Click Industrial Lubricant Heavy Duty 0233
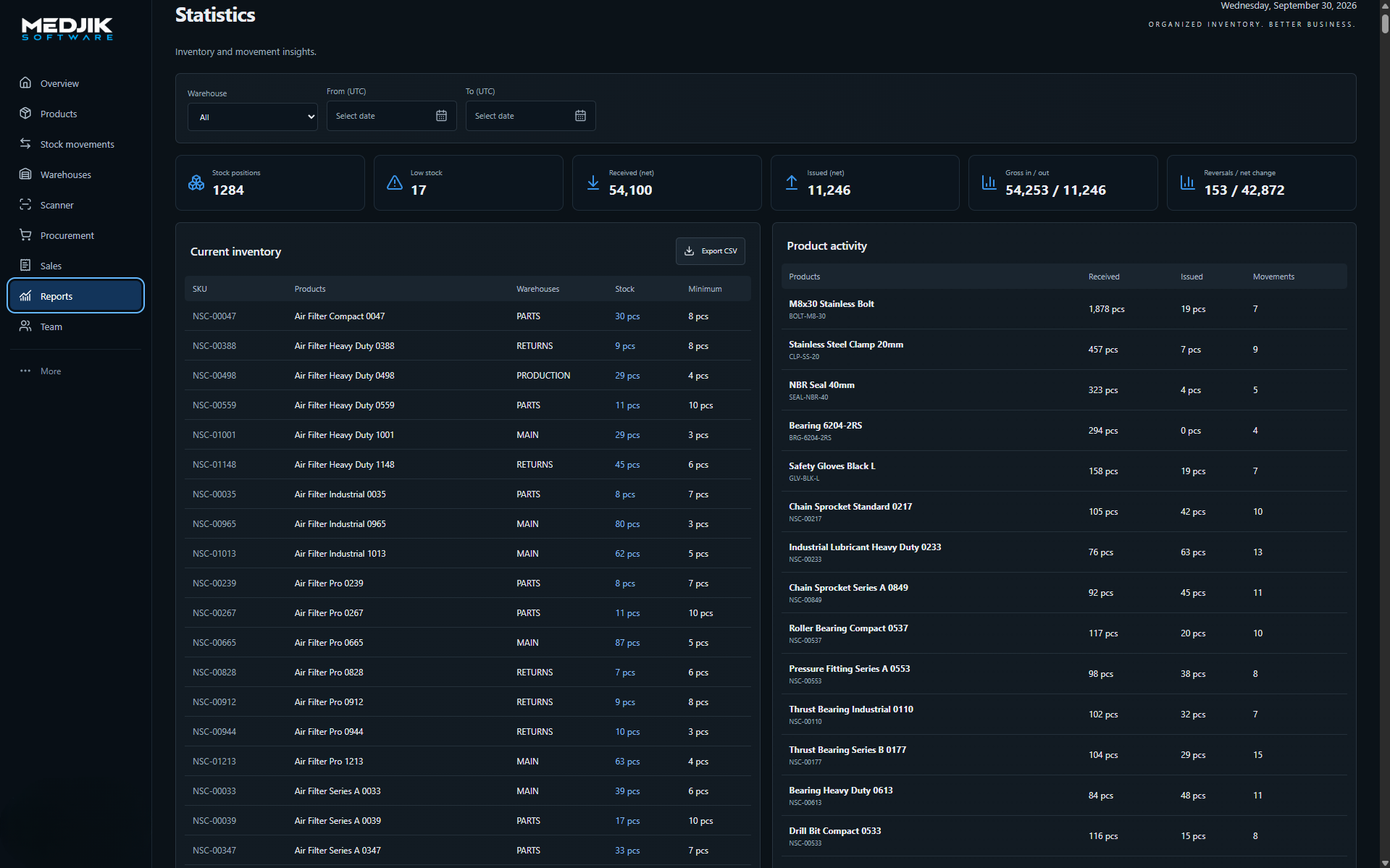This screenshot has height=868, width=1390. coord(865,547)
